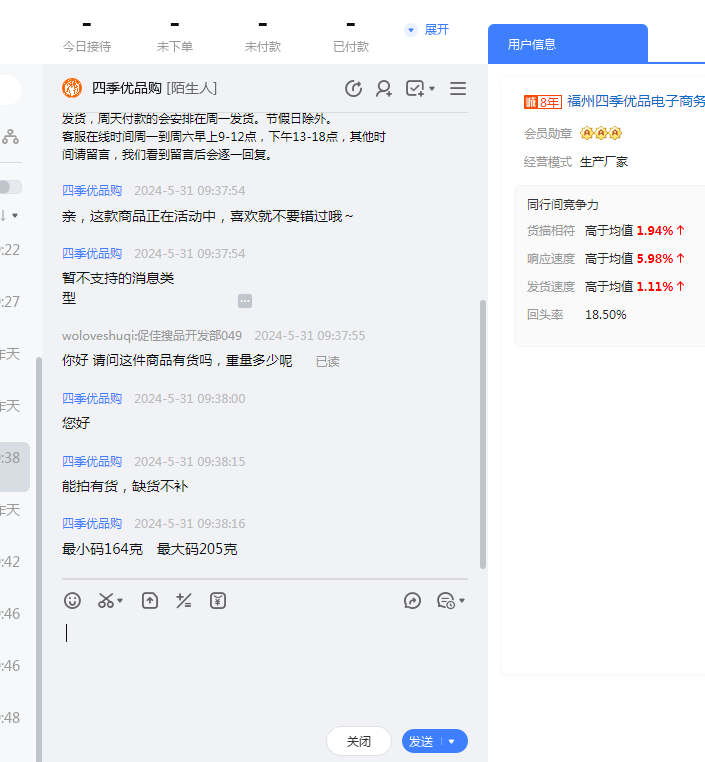
Task: Click the add contact icon in chat header
Action: [384, 89]
